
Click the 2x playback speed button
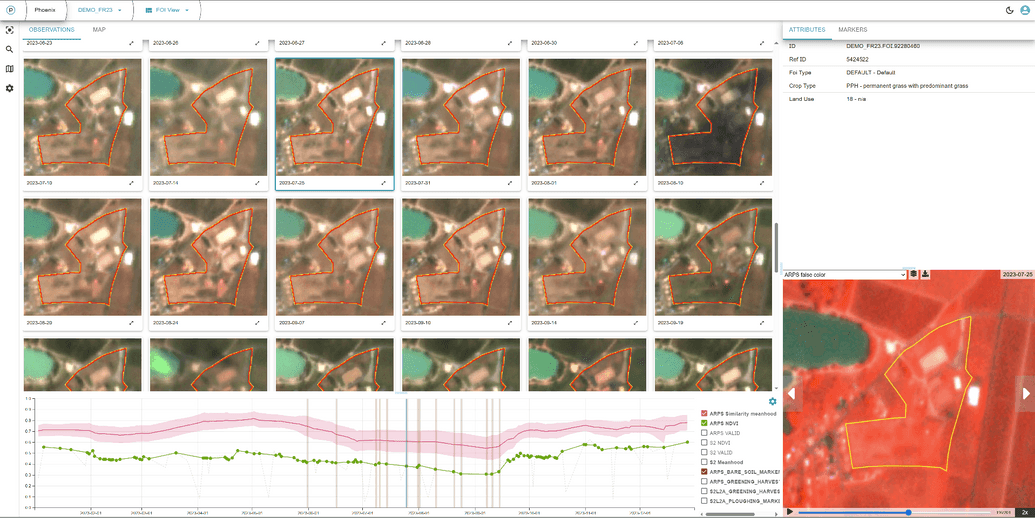1025,512
